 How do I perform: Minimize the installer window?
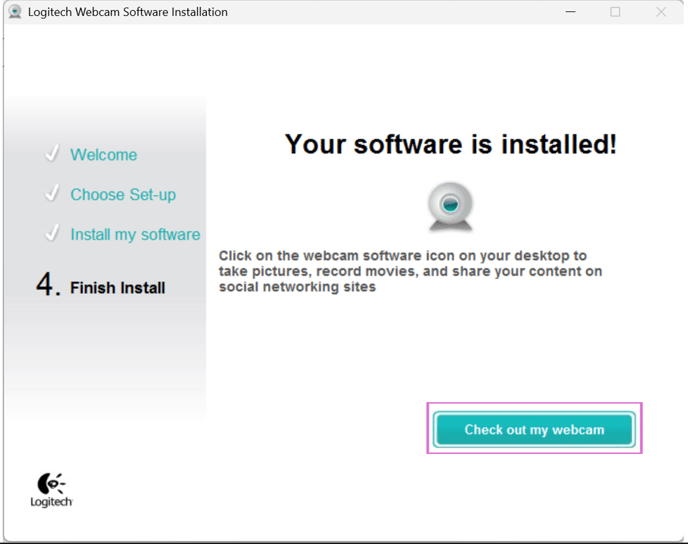click(x=570, y=12)
